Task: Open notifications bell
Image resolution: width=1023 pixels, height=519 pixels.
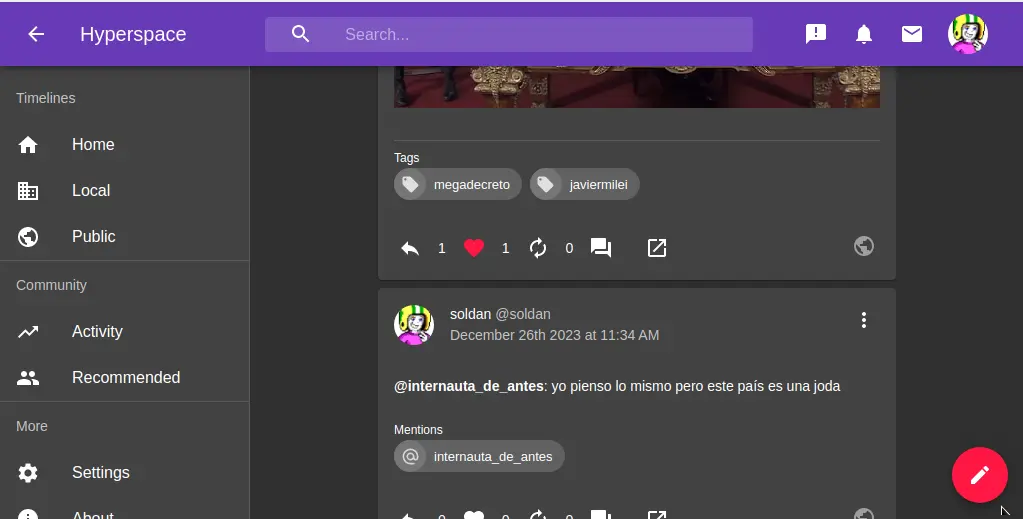Action: pos(864,34)
